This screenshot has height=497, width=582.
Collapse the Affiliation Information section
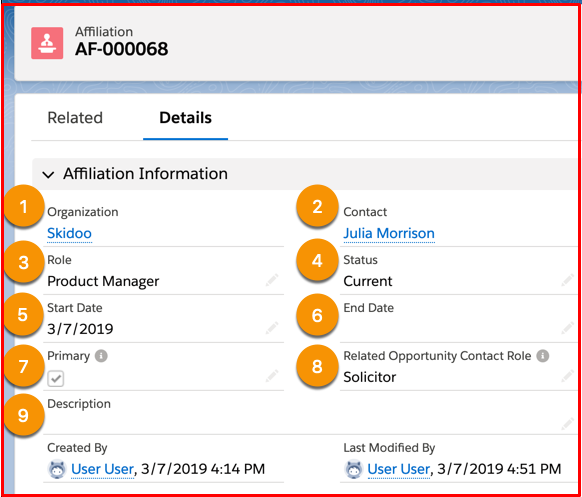point(48,174)
